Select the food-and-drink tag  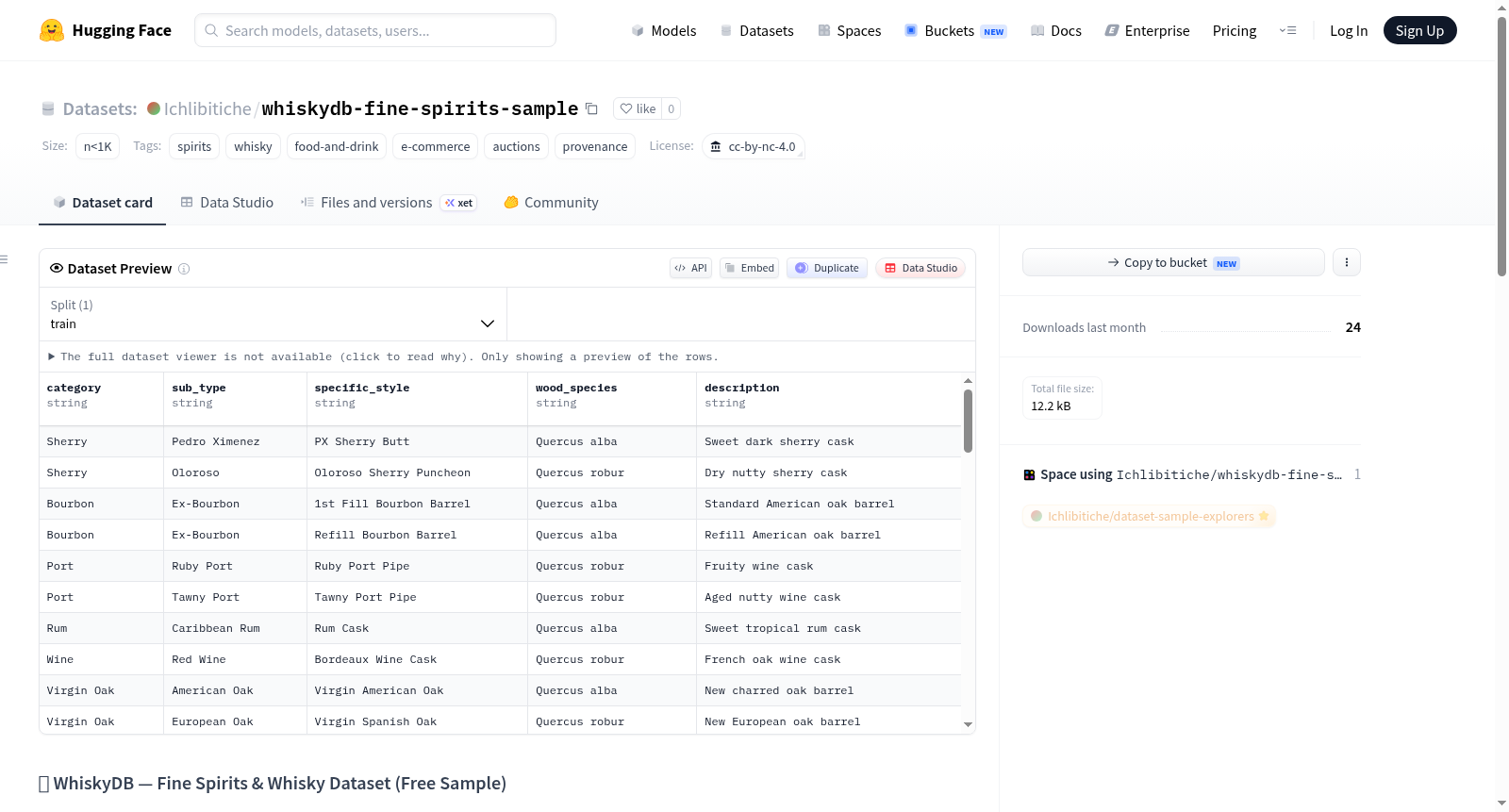pos(337,146)
